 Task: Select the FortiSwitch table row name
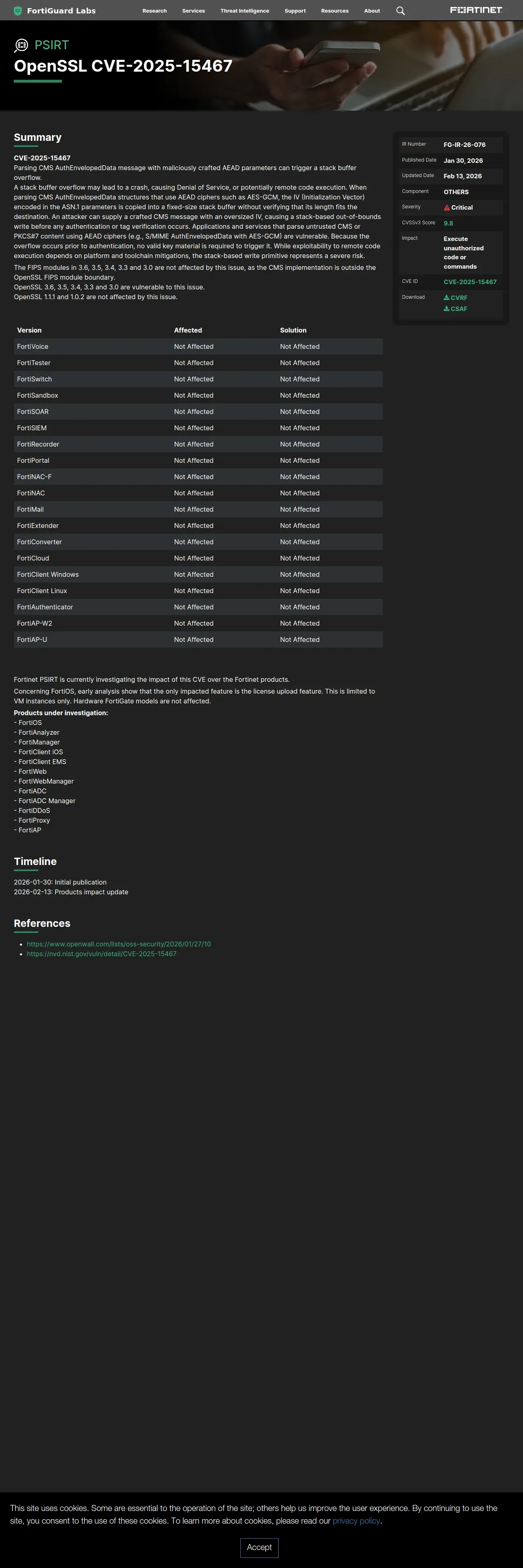(x=34, y=379)
